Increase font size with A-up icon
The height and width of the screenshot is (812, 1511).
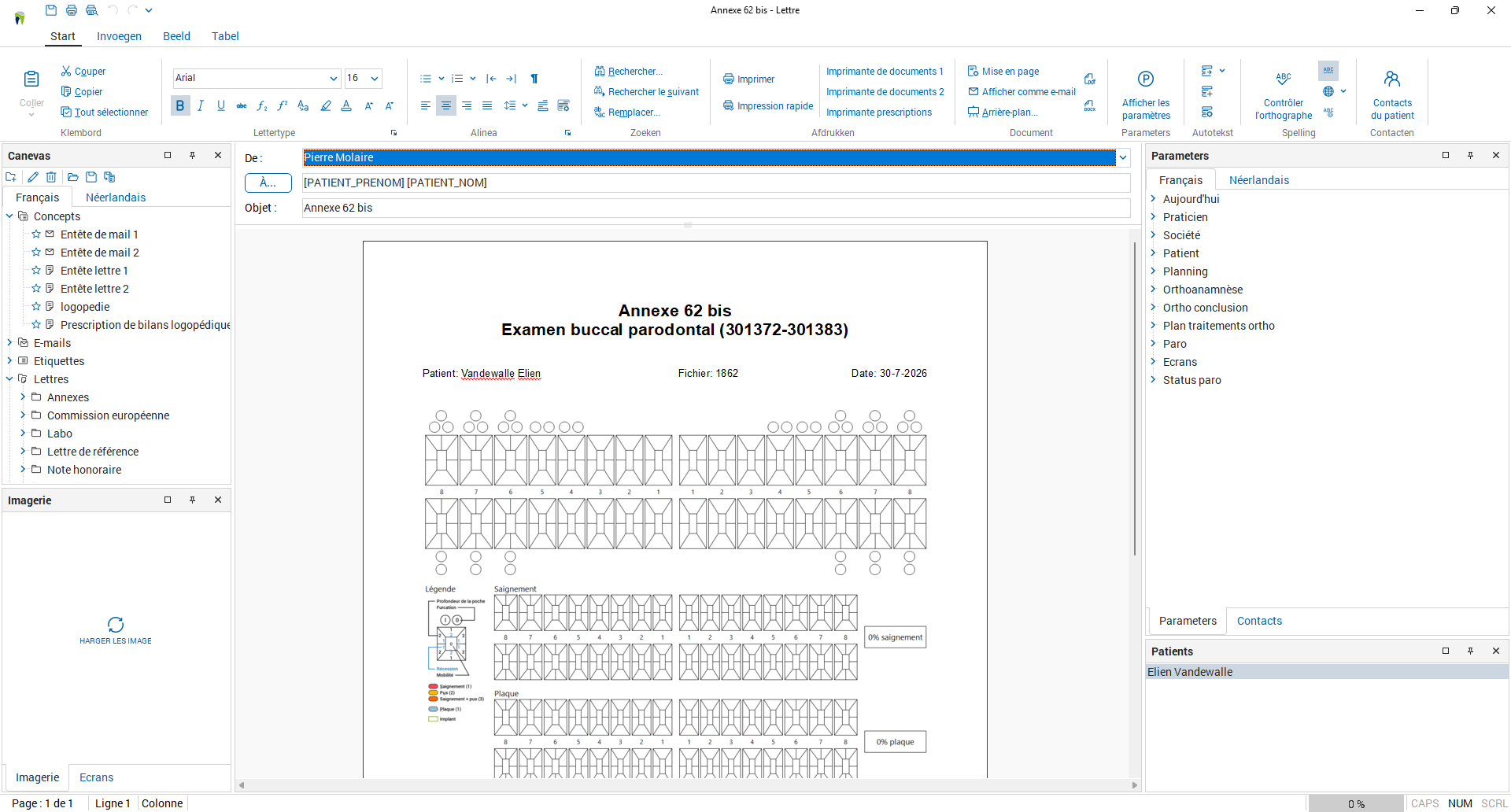(368, 105)
